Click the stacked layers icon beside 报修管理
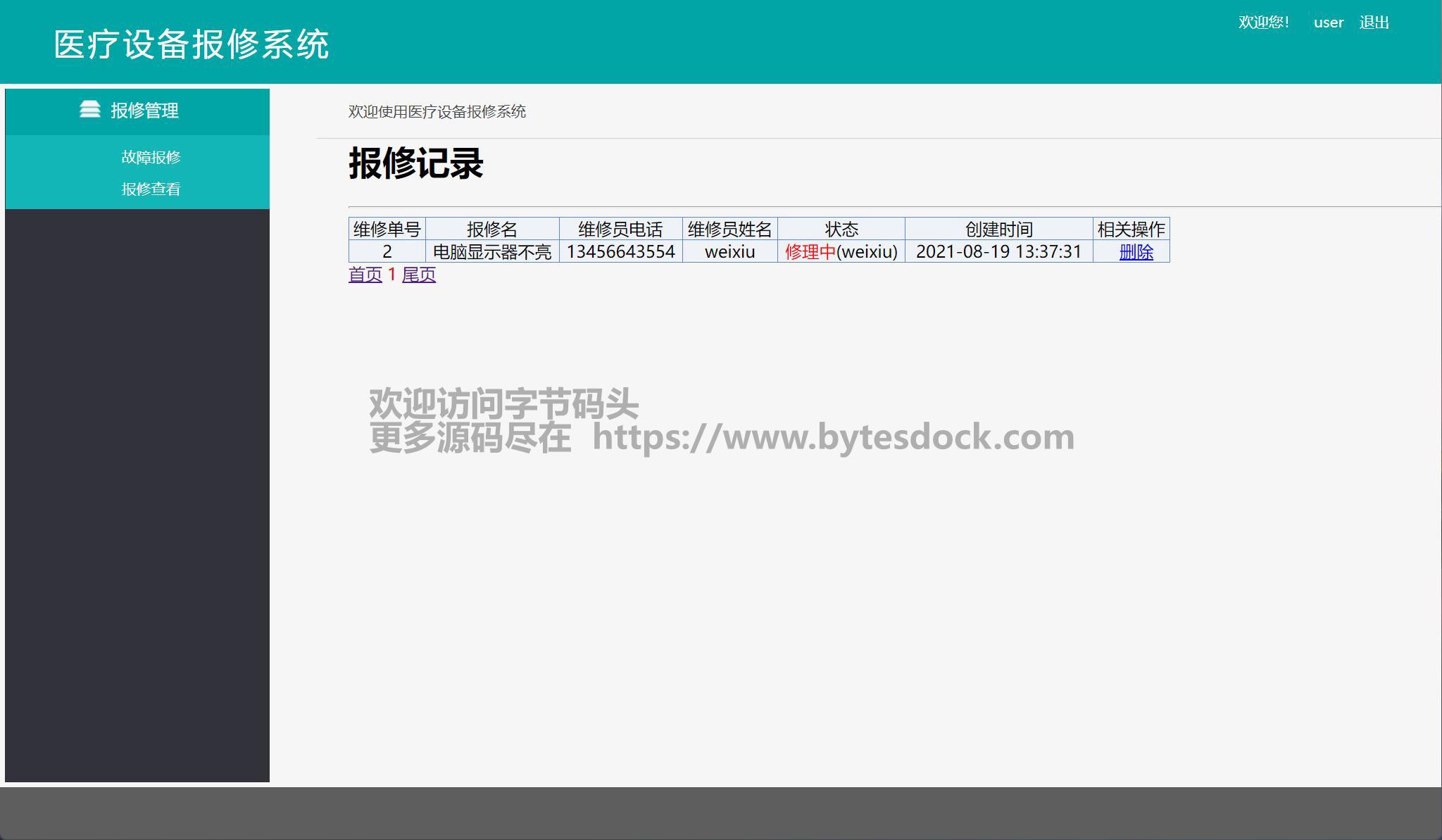This screenshot has height=840, width=1442. click(90, 109)
